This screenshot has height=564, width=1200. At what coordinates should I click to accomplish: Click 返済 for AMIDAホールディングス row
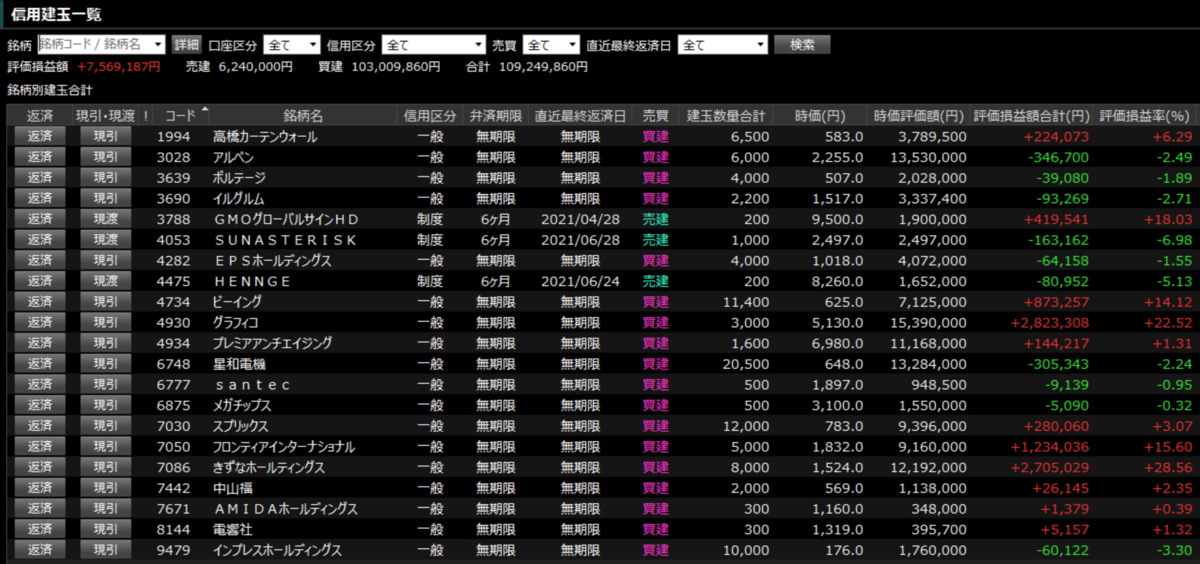(x=40, y=508)
